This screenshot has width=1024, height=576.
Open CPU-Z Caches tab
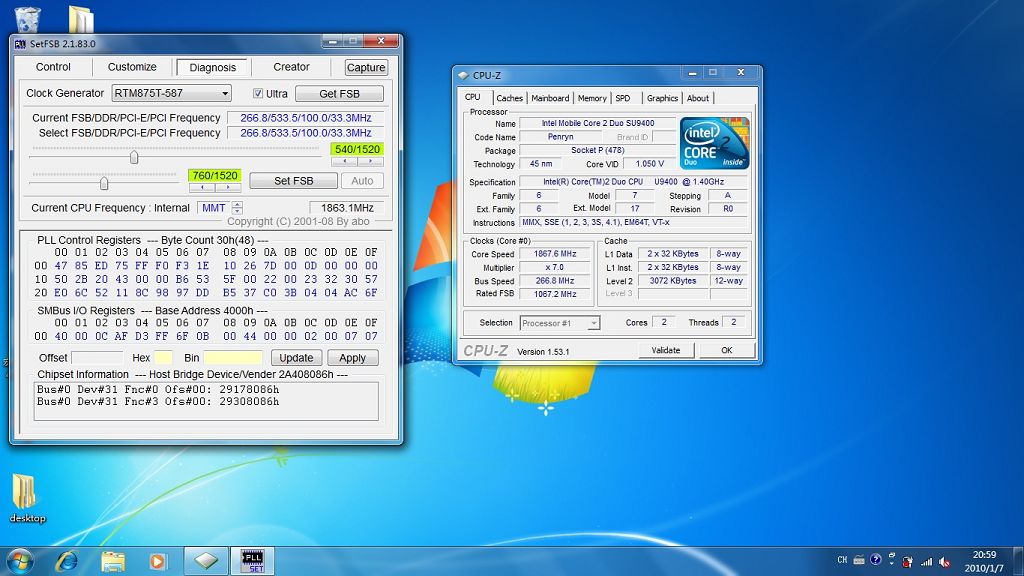509,98
